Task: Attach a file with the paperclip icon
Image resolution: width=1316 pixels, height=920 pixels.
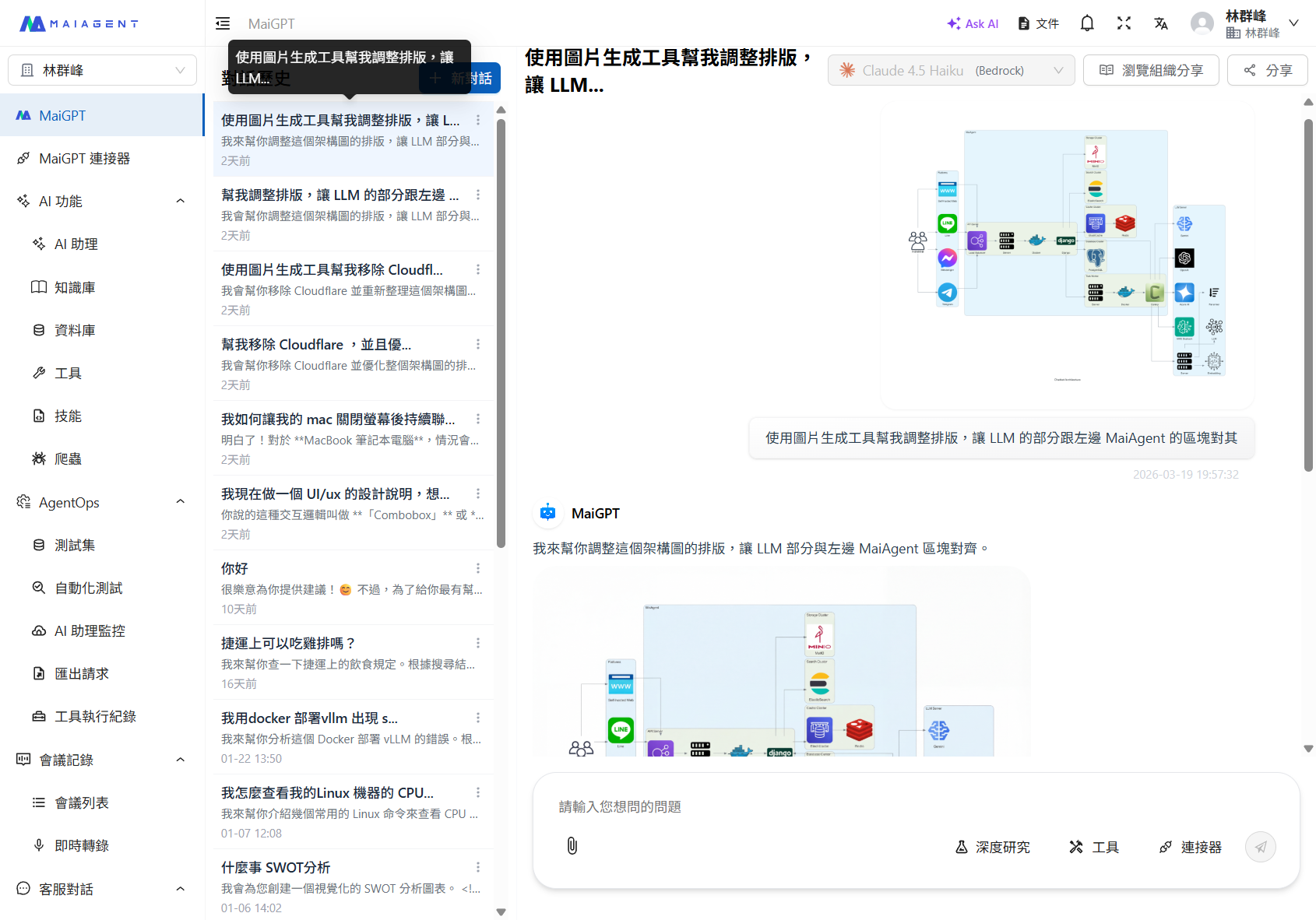Action: click(572, 846)
